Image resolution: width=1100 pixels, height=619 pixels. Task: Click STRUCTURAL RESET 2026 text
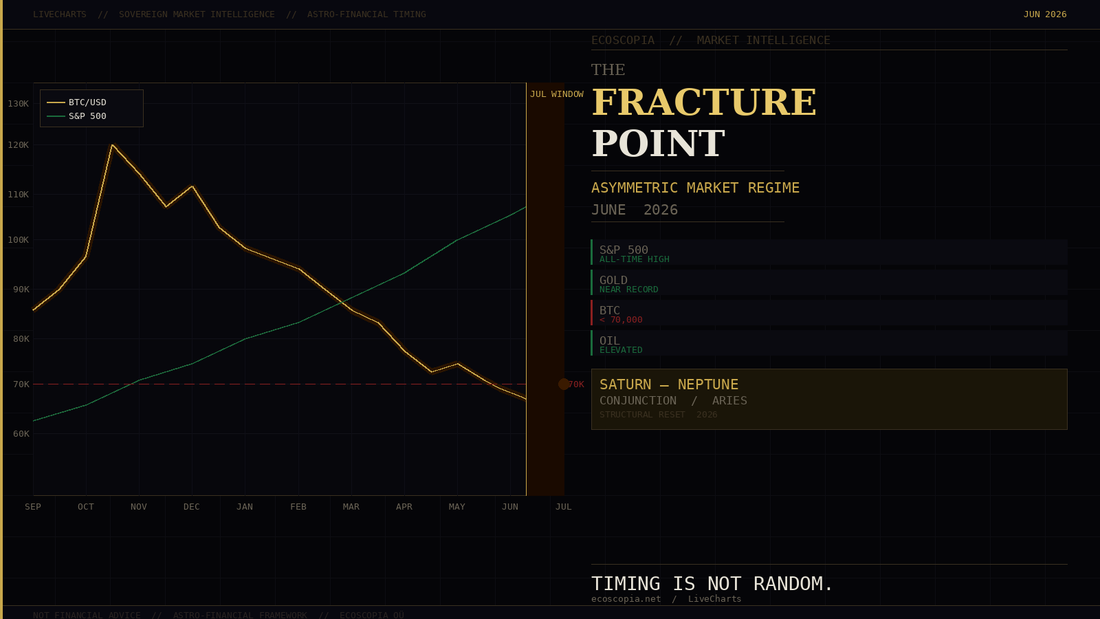[658, 415]
